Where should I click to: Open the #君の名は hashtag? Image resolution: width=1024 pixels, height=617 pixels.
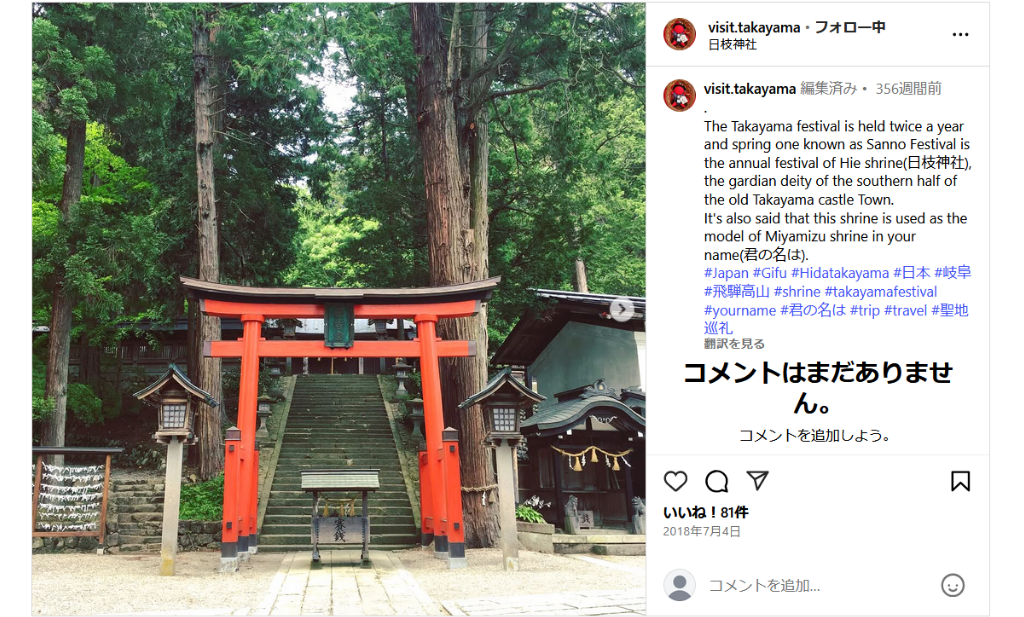coord(813,310)
